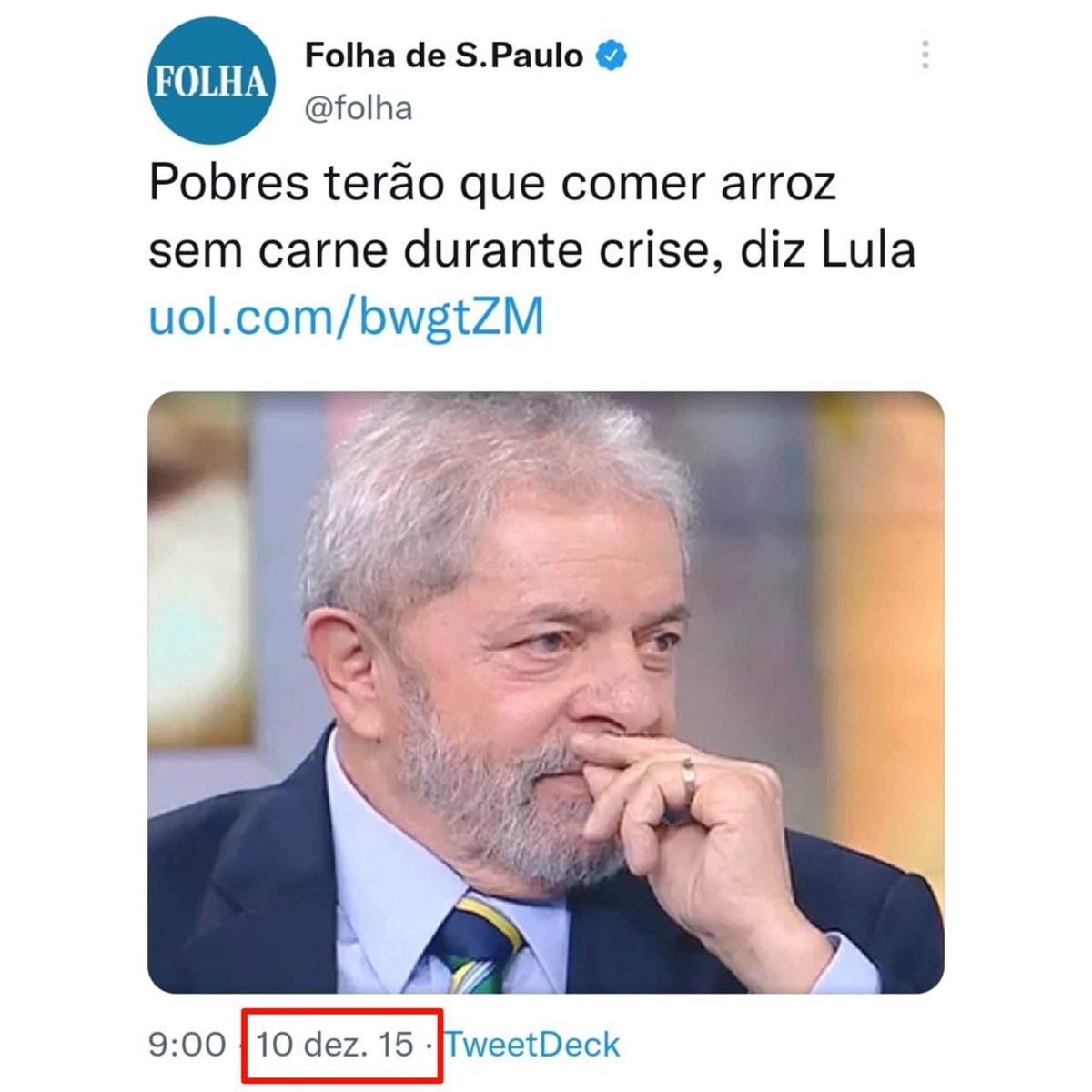This screenshot has height=1092, width=1092.
Task: Click the headline line 'Pobres terão que comer arroz'
Action: pos(492,184)
